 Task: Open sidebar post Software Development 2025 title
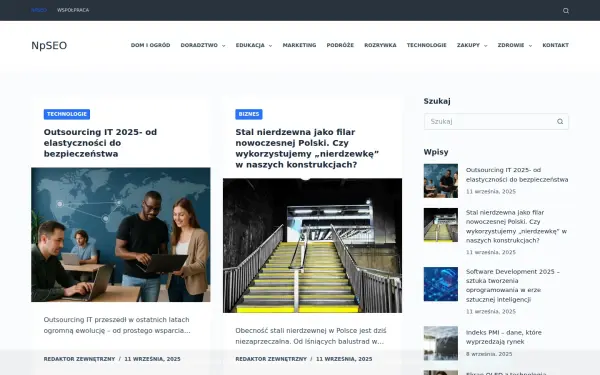(513, 285)
